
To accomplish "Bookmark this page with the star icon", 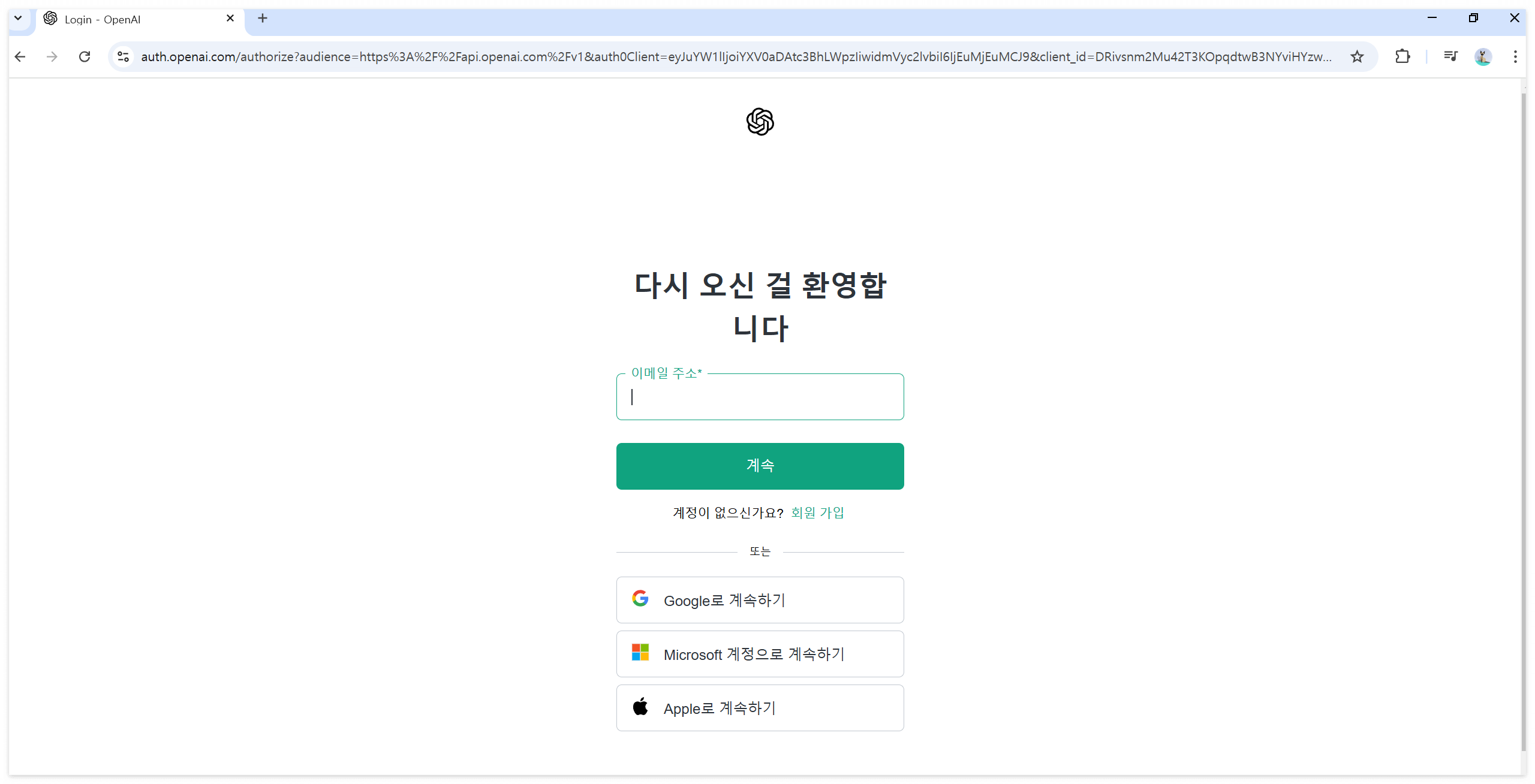I will 1357,56.
